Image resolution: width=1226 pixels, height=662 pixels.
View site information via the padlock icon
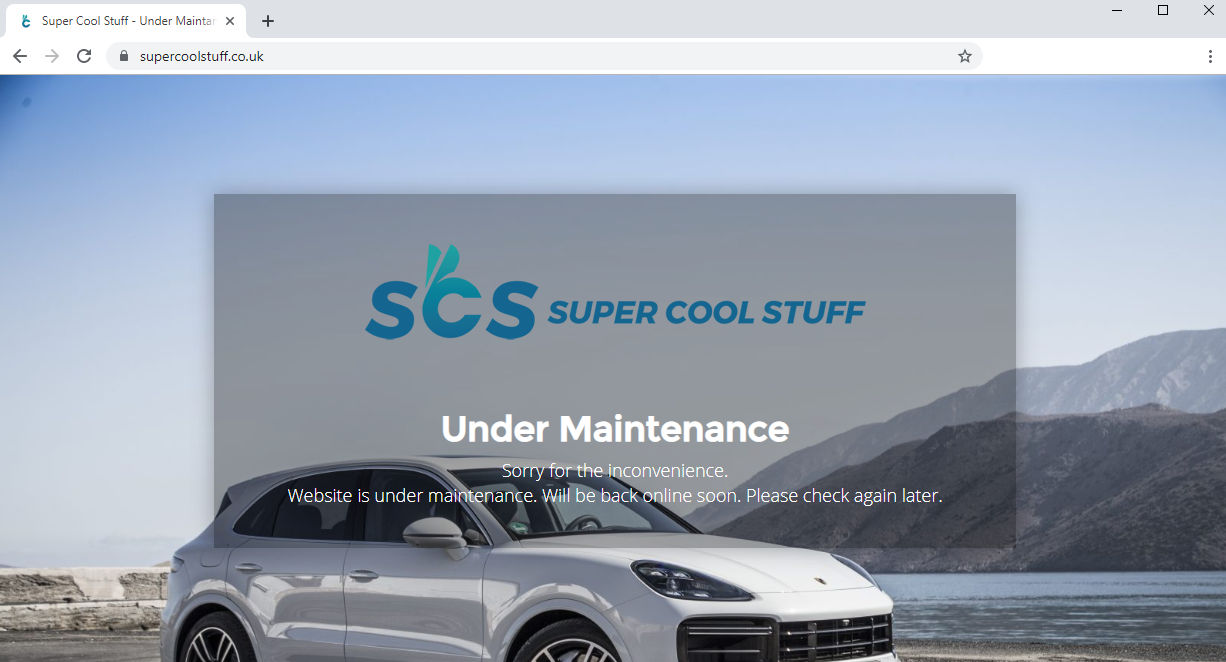124,56
